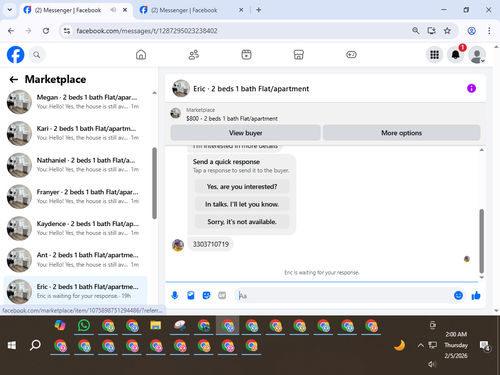Open the Video/Reels icon in top navigation
Viewport: 500px width, 375px height.
coord(246,55)
